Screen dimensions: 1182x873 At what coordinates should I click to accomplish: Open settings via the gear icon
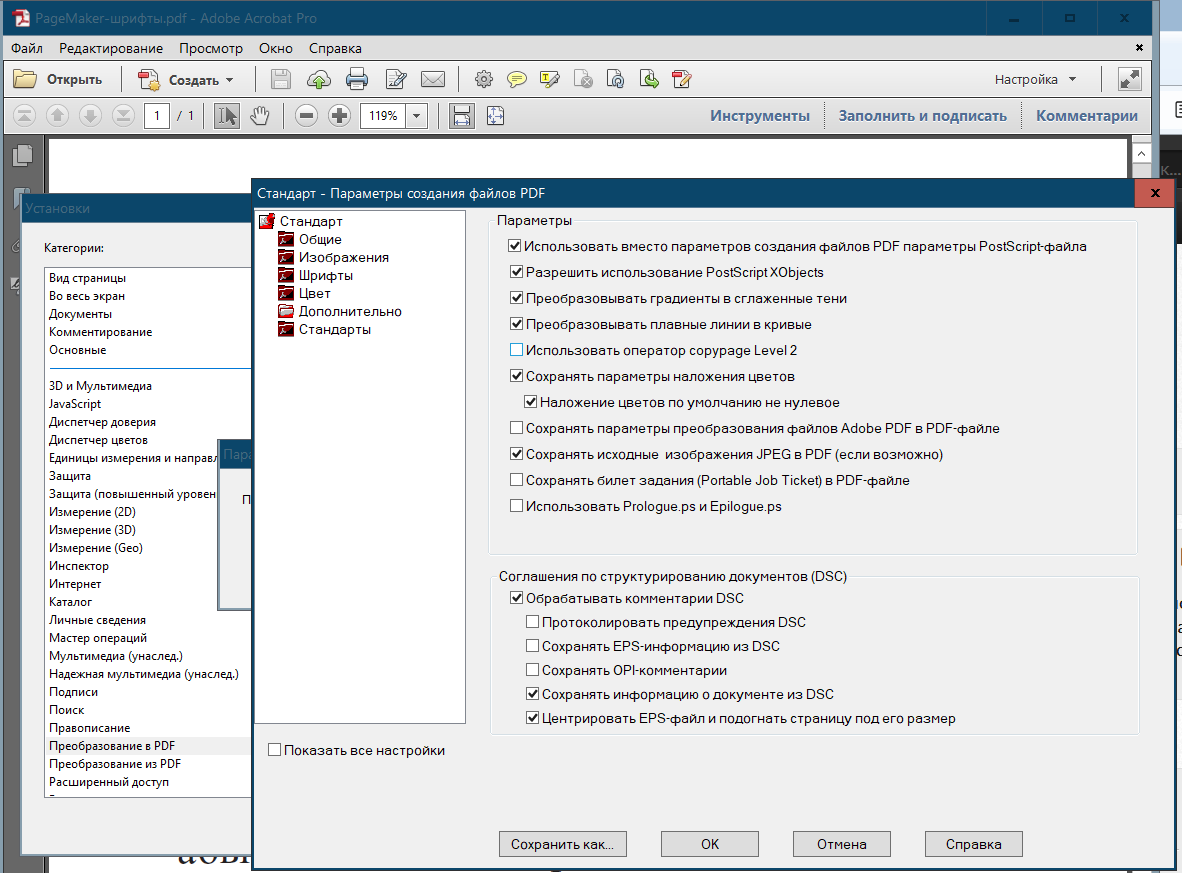click(x=484, y=79)
